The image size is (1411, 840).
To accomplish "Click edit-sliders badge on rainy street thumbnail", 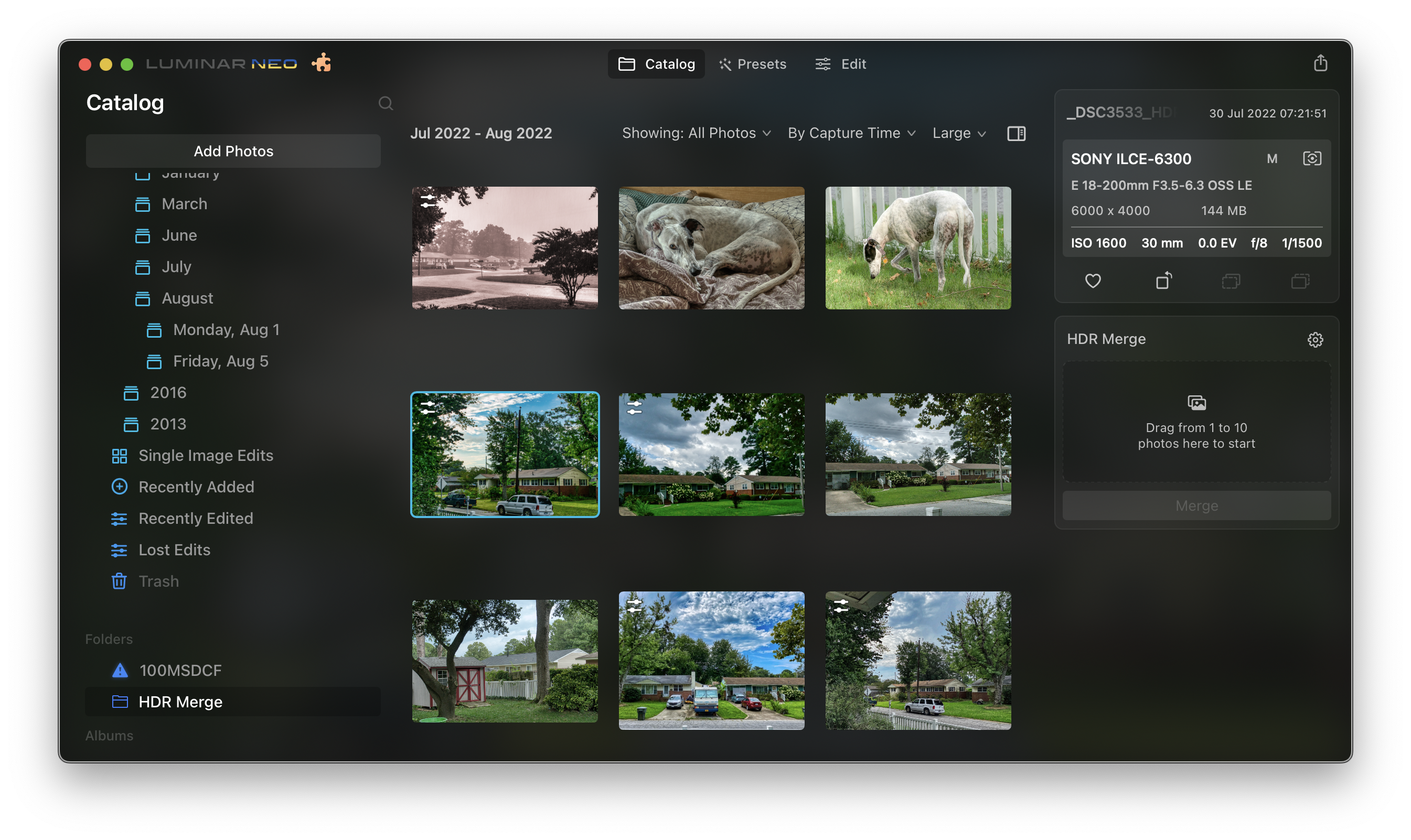I will click(428, 200).
